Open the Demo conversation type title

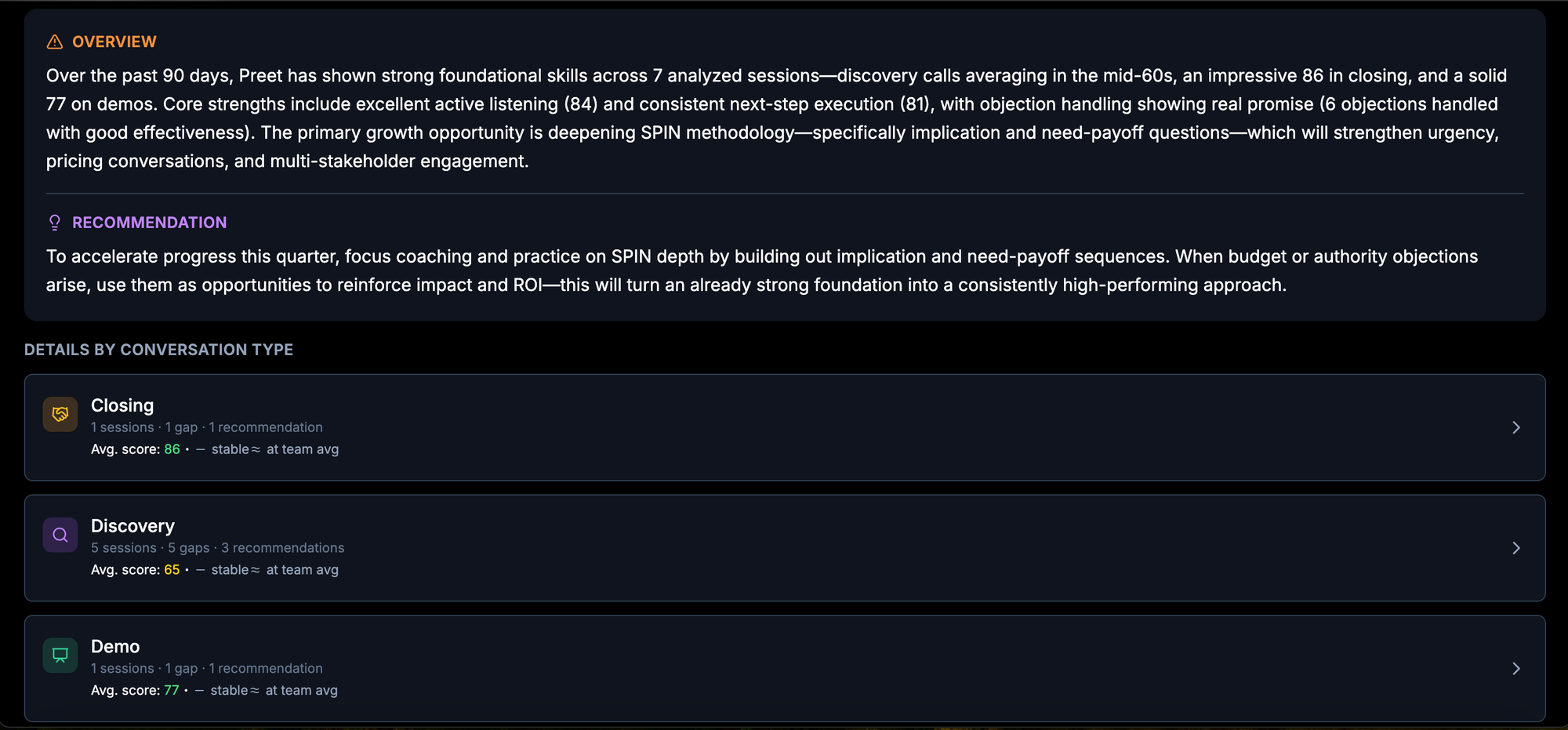[x=115, y=647]
